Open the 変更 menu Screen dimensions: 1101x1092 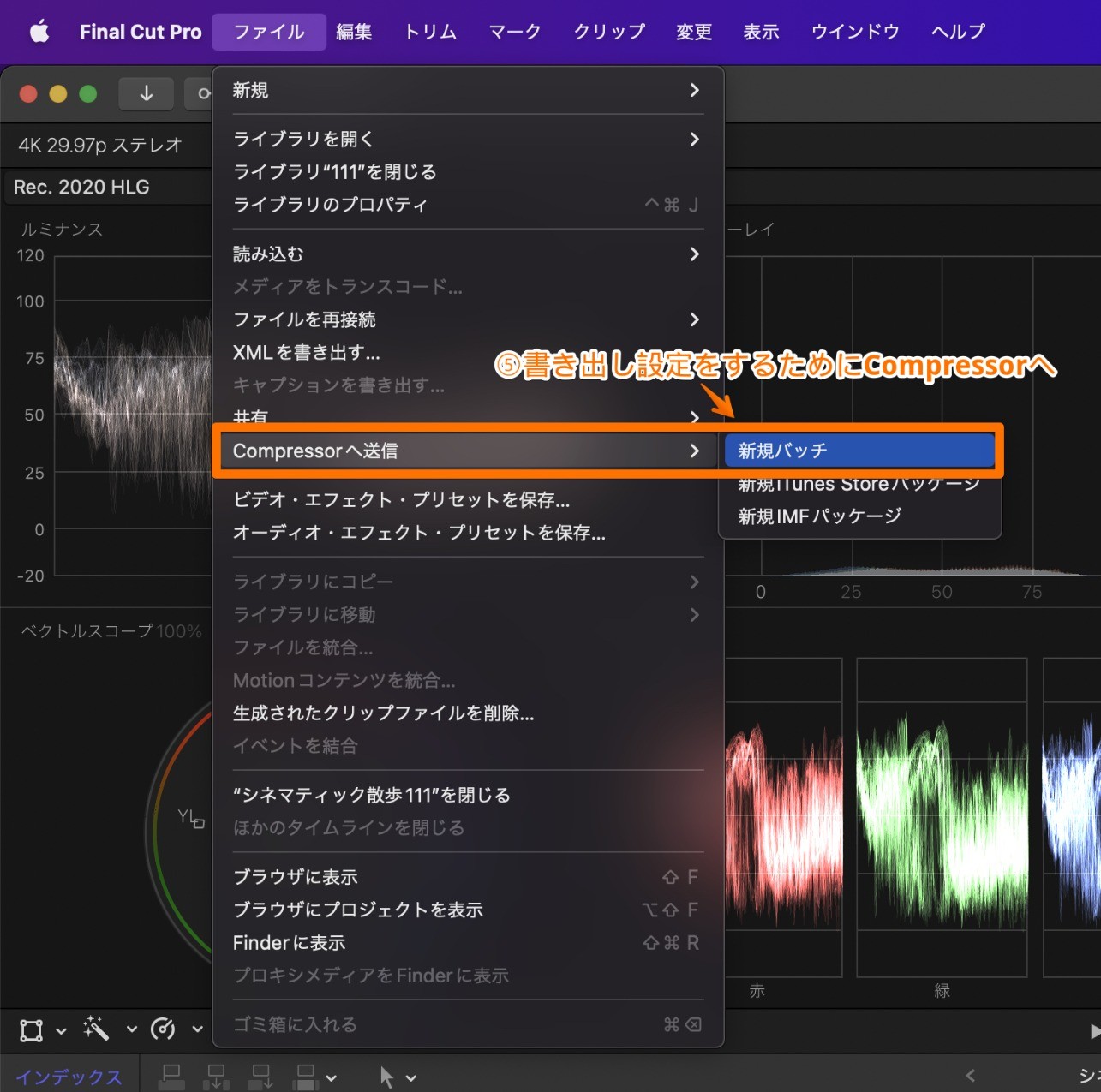tap(694, 33)
